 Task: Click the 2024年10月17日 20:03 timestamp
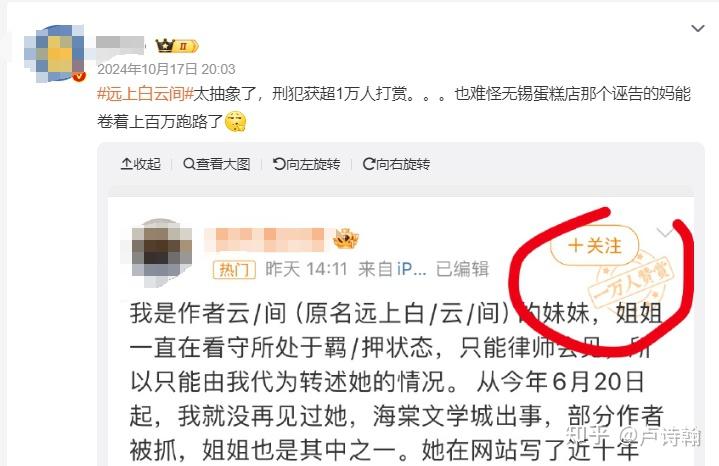tap(166, 69)
